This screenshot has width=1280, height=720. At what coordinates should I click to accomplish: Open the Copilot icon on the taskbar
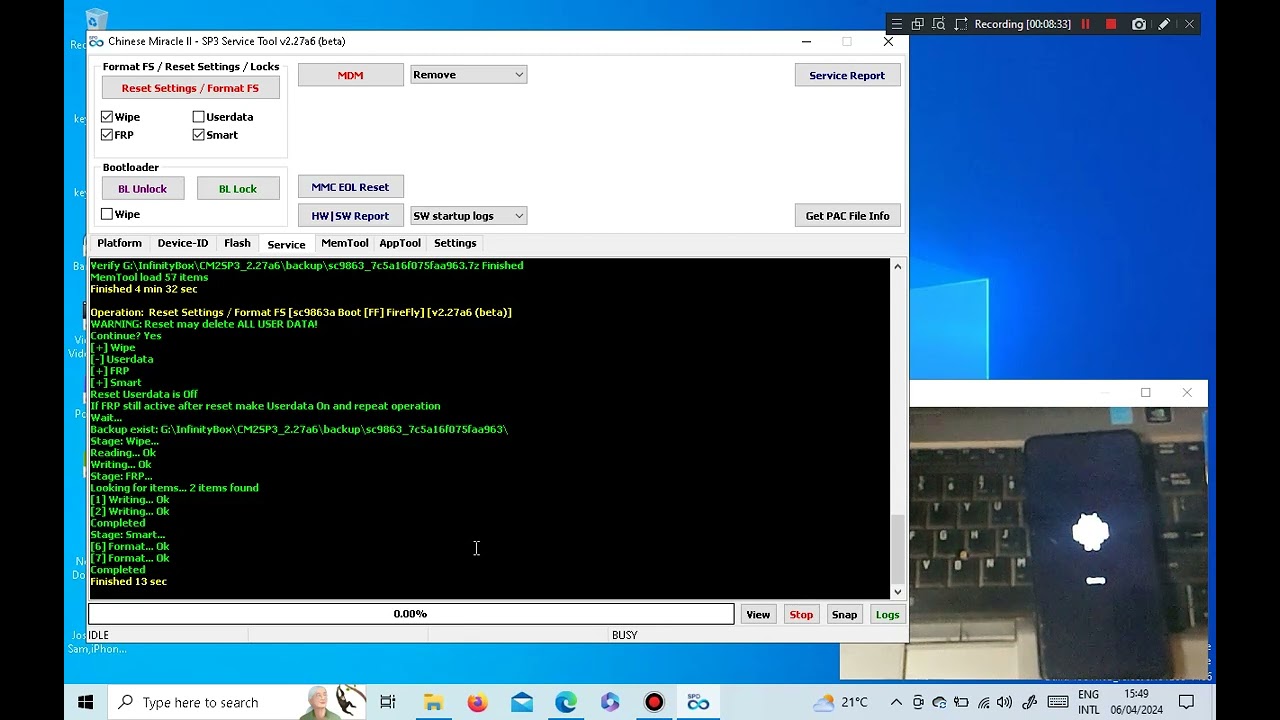pyautogui.click(x=610, y=702)
